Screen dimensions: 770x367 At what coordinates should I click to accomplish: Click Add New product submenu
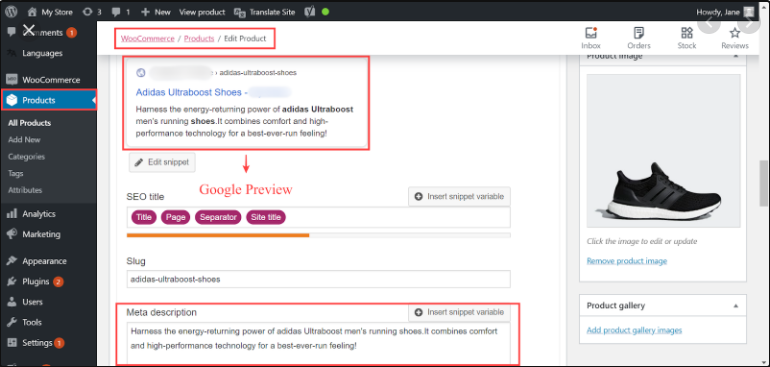pos(24,140)
